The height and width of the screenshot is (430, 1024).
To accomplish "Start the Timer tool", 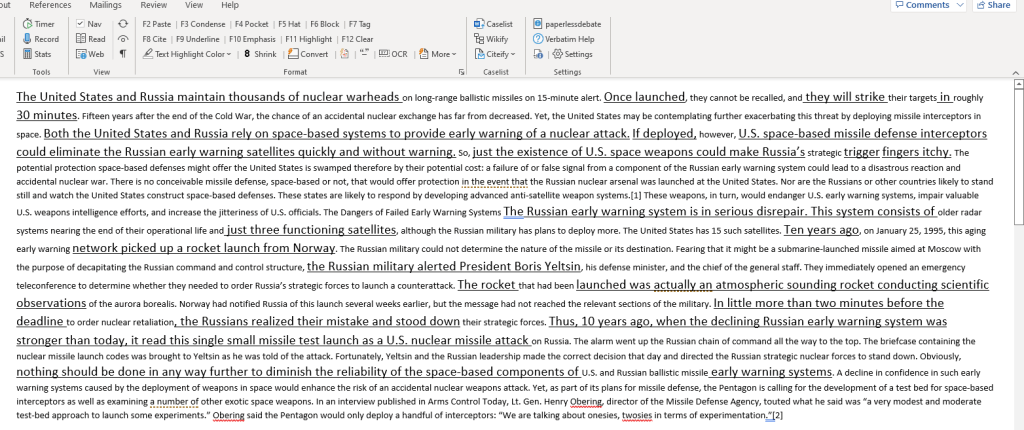I will [42, 22].
